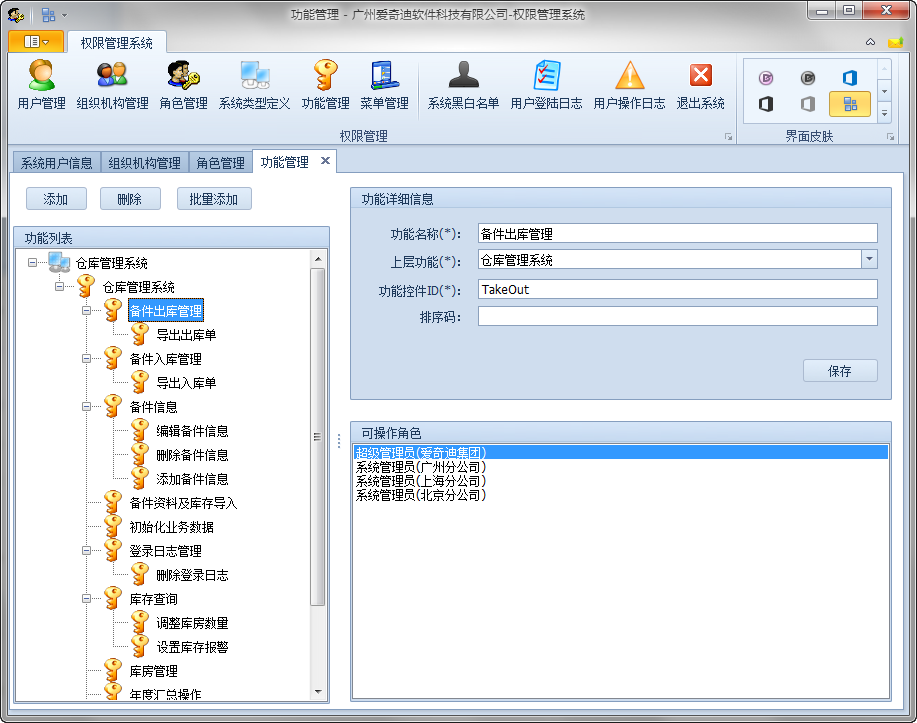Open 用户登陆日志 ribbon icon
Viewport: 917px width, 723px height.
[546, 85]
